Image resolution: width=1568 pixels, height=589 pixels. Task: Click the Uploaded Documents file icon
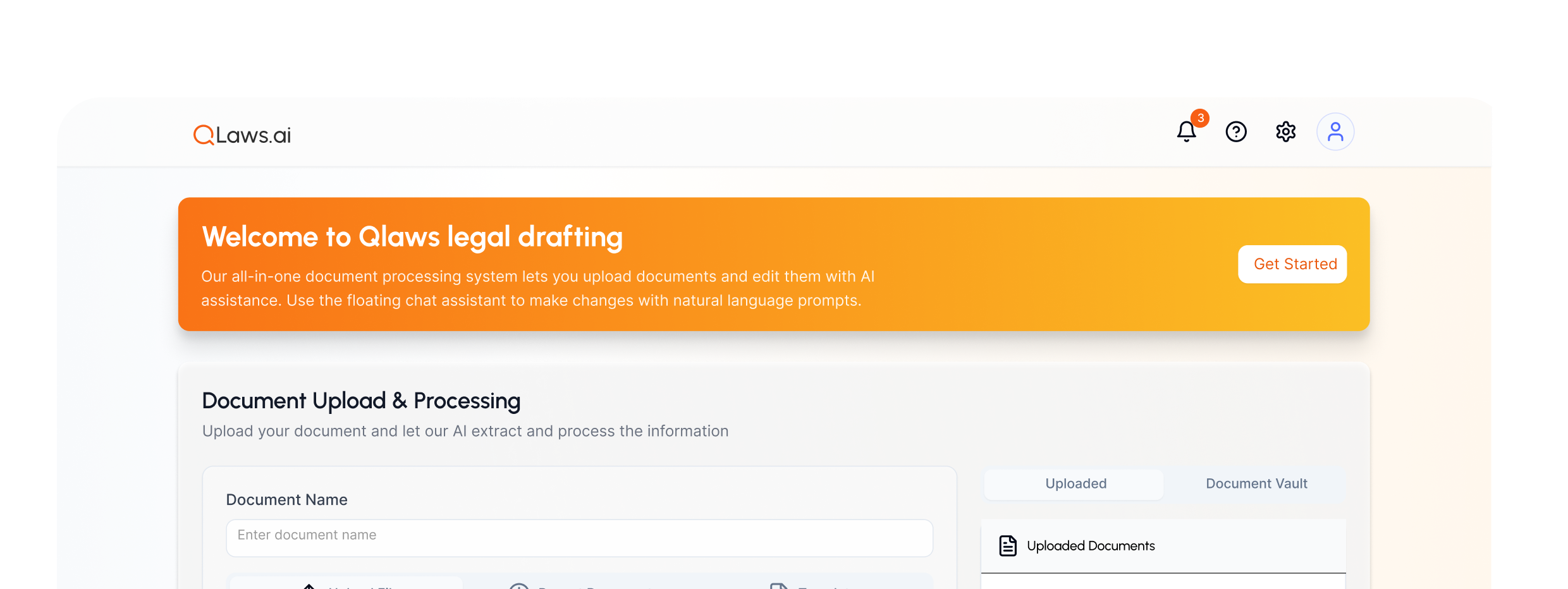point(1008,545)
